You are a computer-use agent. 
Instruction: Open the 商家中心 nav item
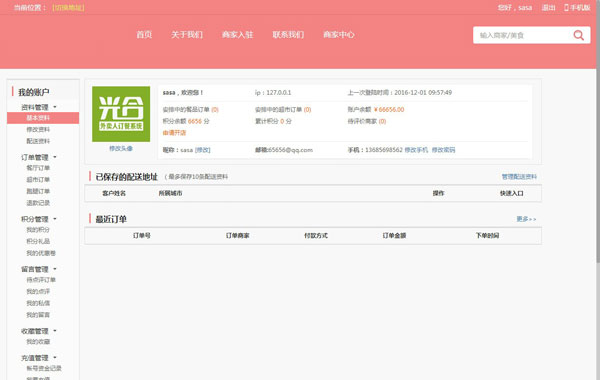tap(339, 35)
